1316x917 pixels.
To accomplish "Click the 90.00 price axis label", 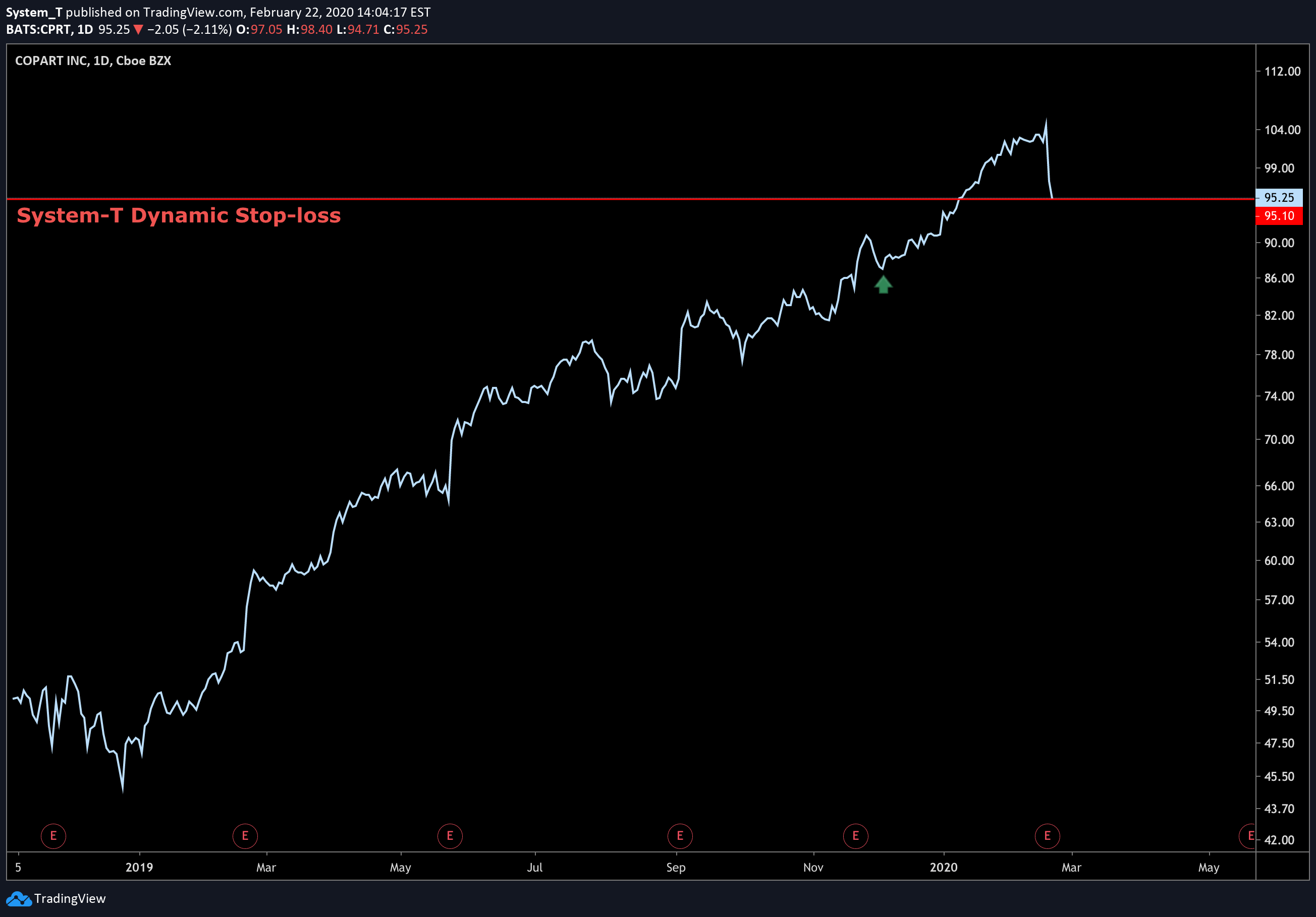I will pyautogui.click(x=1279, y=243).
